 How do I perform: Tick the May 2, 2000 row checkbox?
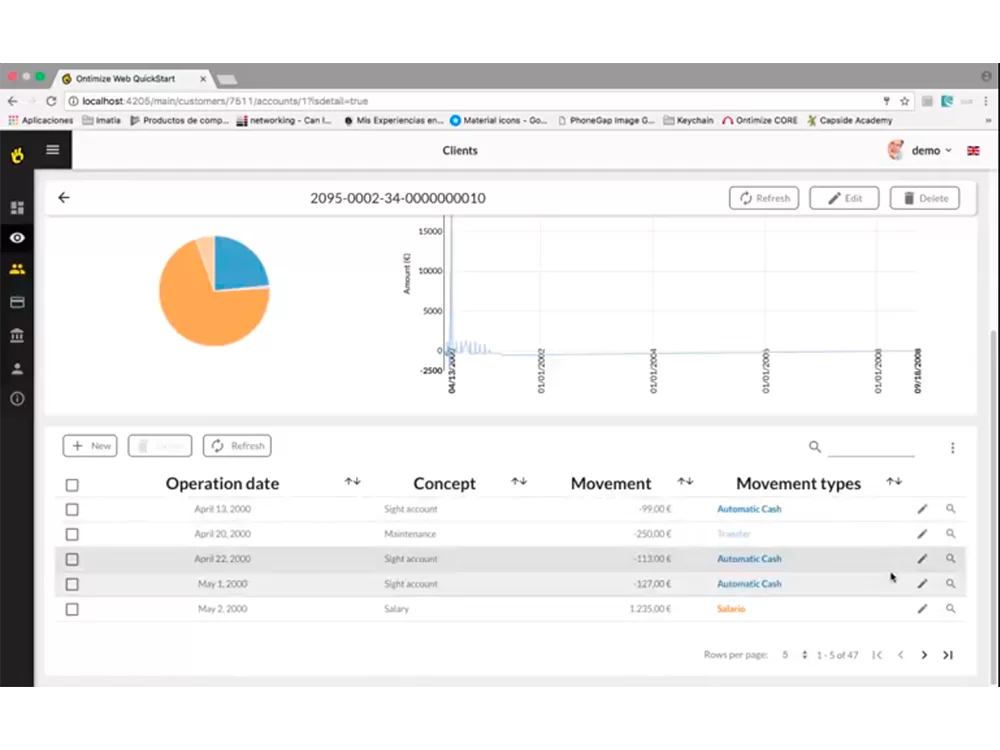coord(72,609)
